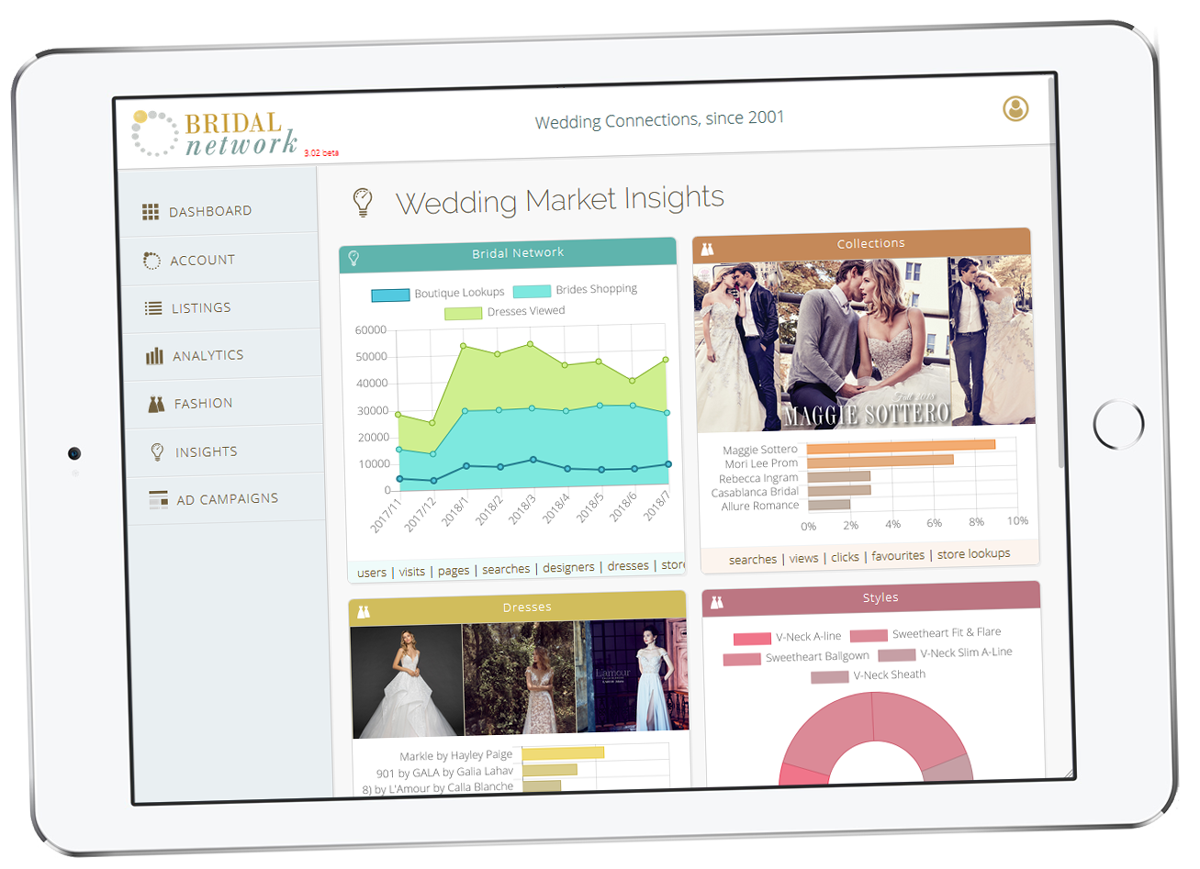Click 'store lookups' link under Collections

974,554
